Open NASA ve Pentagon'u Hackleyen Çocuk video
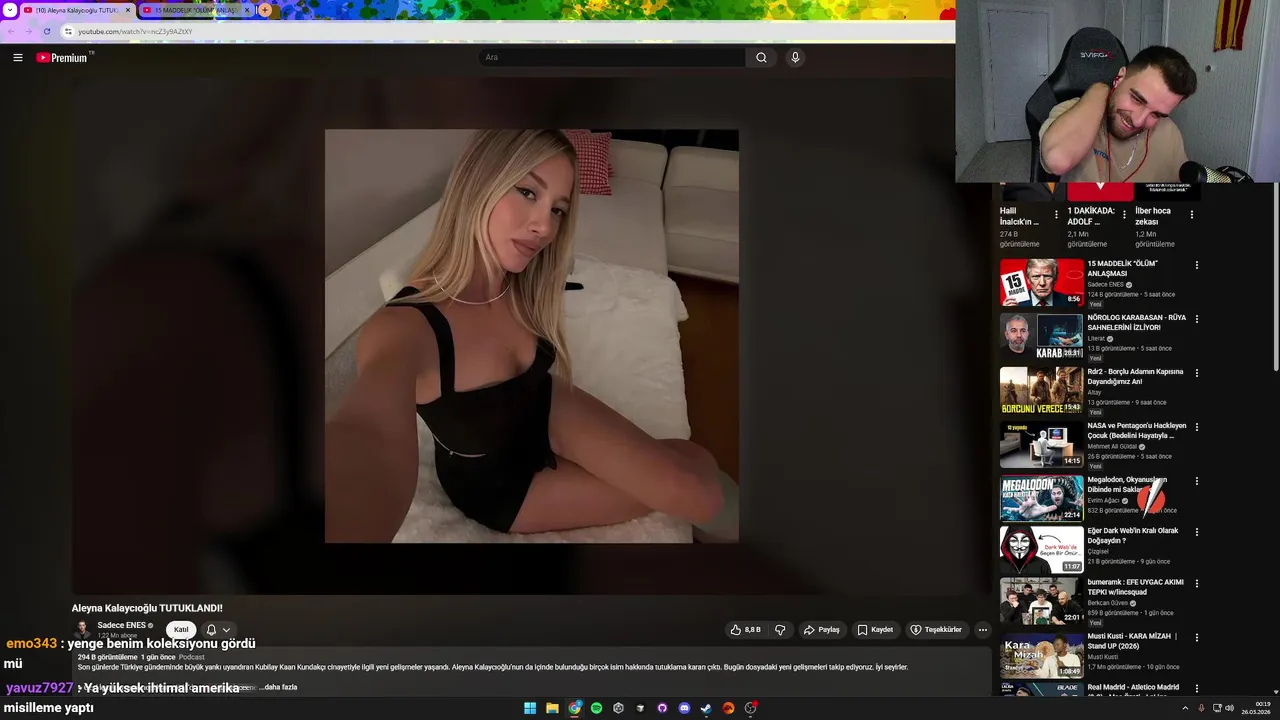The image size is (1280, 720). click(1136, 430)
